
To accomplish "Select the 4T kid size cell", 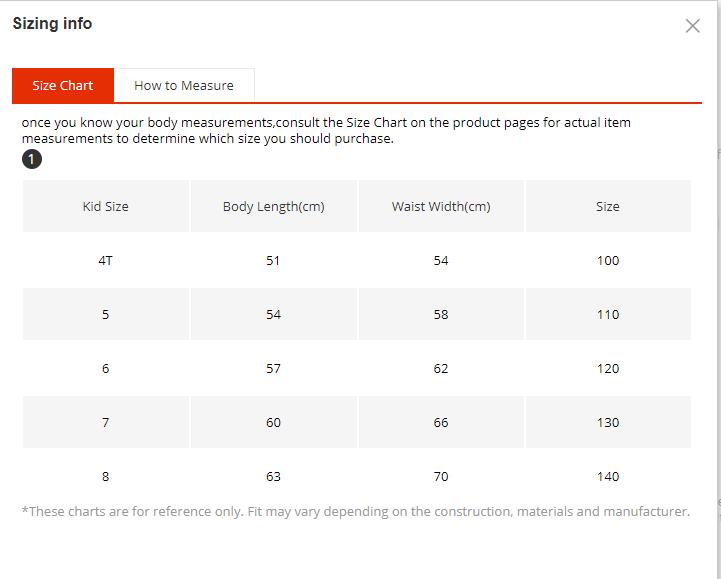I will tap(105, 260).
